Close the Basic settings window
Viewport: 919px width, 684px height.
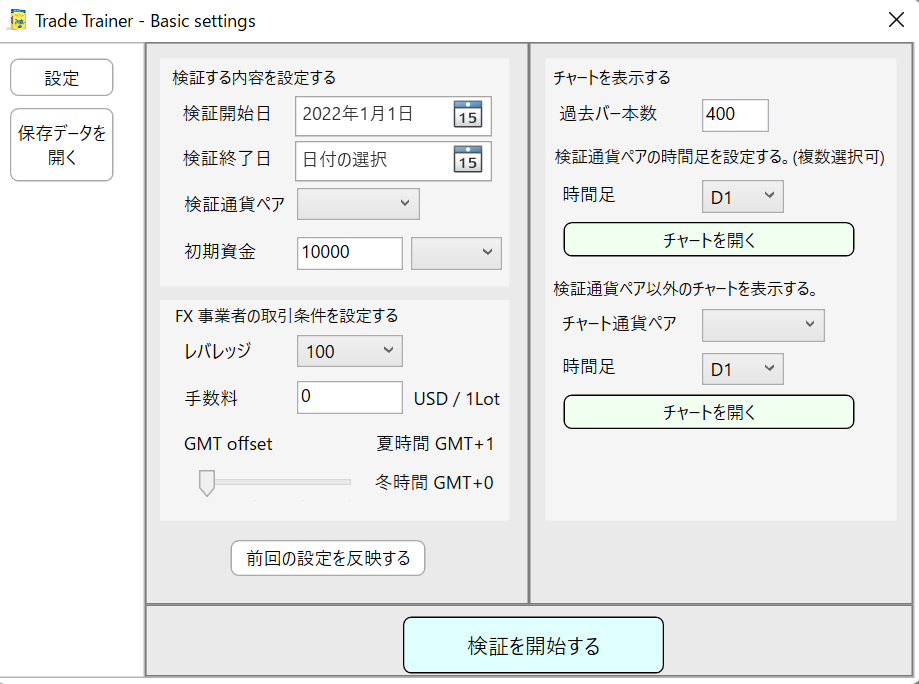896,20
